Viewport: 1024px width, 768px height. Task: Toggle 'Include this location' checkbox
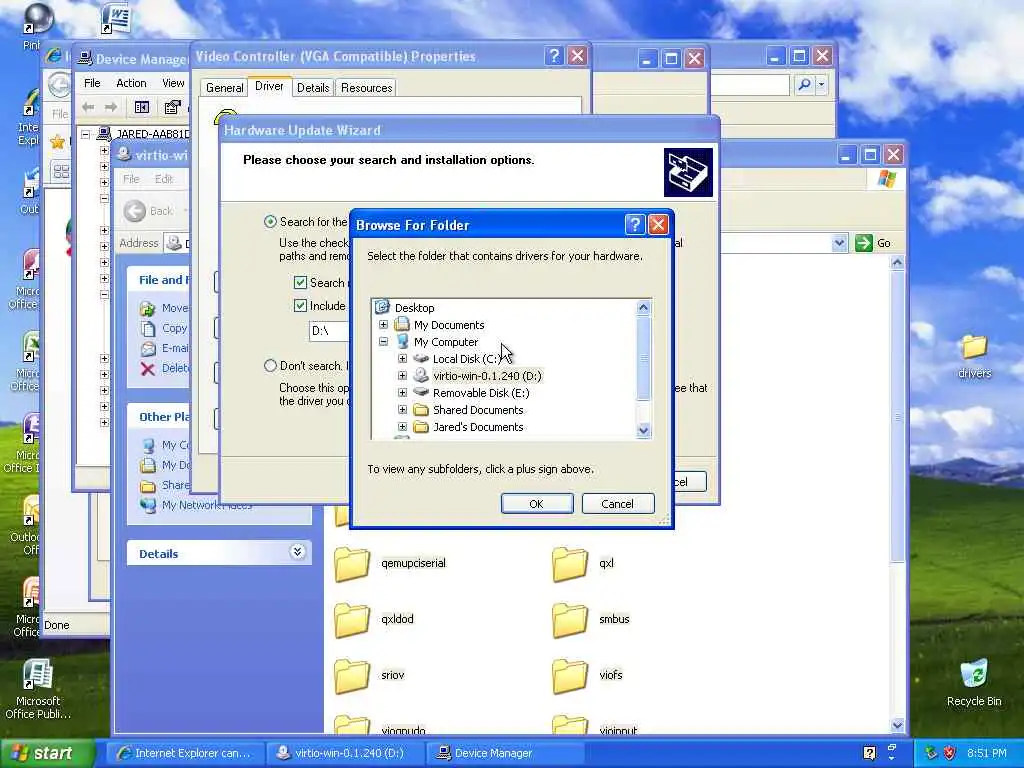[300, 305]
